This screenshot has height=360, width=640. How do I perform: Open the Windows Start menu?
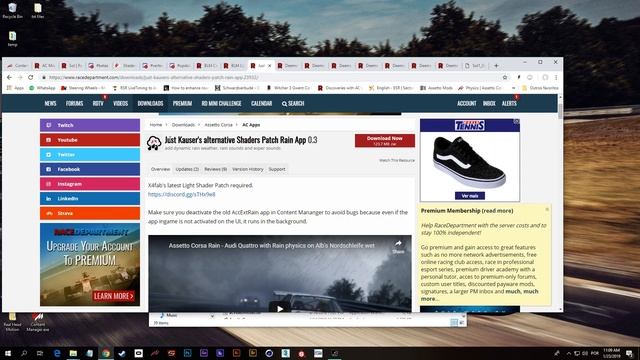8,353
